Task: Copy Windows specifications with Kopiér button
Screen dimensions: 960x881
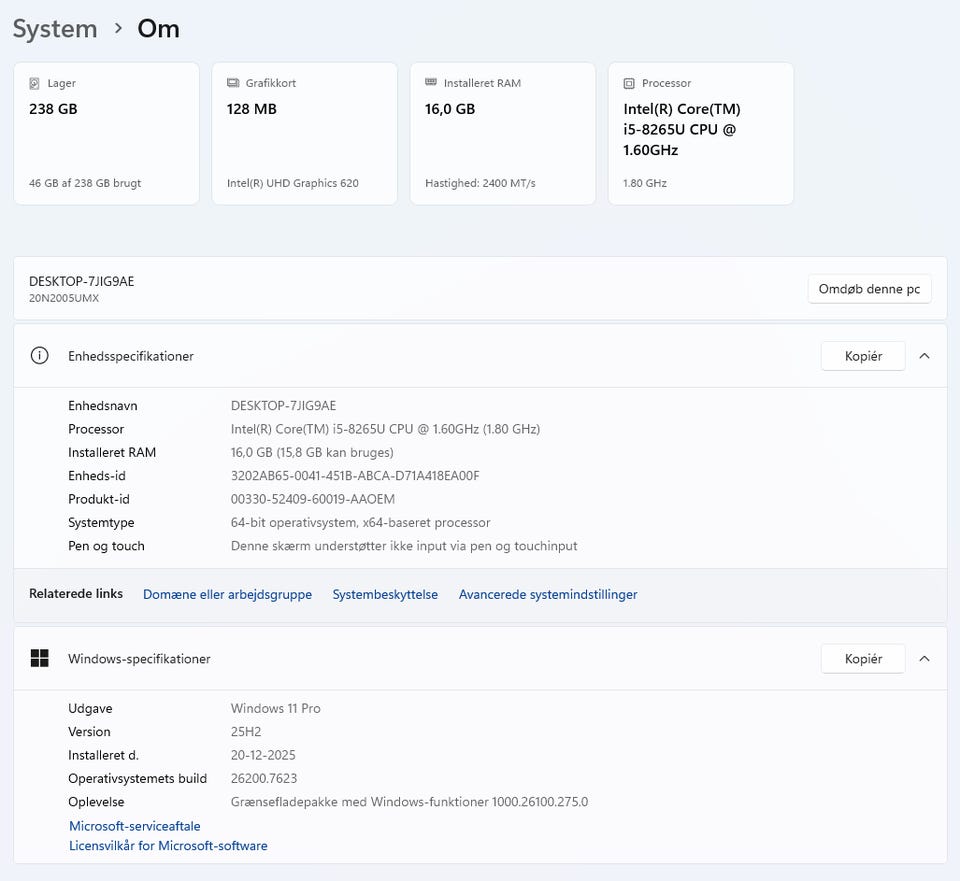Action: pos(863,658)
